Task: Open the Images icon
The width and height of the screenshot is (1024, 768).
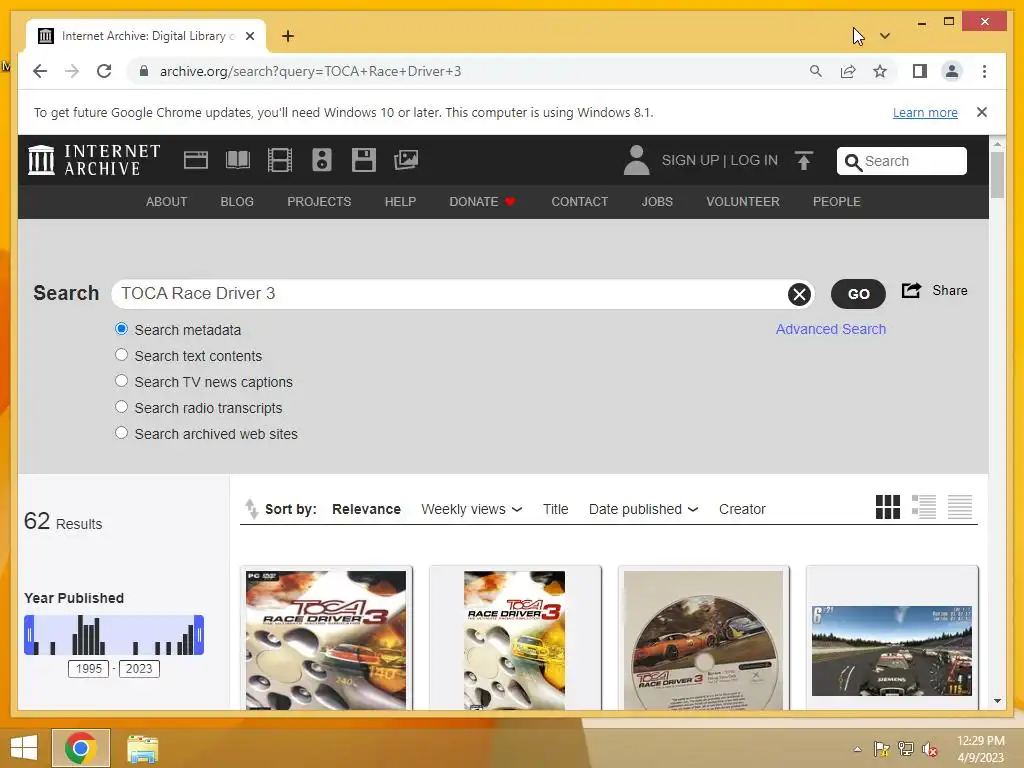Action: pyautogui.click(x=406, y=160)
